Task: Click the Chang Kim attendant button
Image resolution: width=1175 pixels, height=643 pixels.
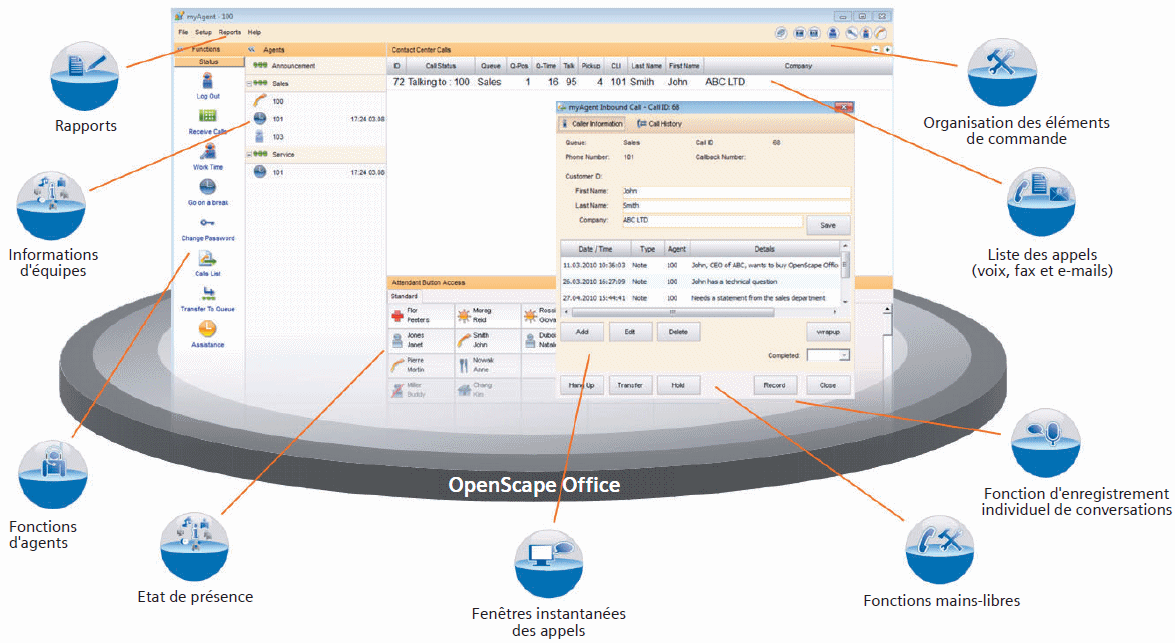Action: [486, 390]
